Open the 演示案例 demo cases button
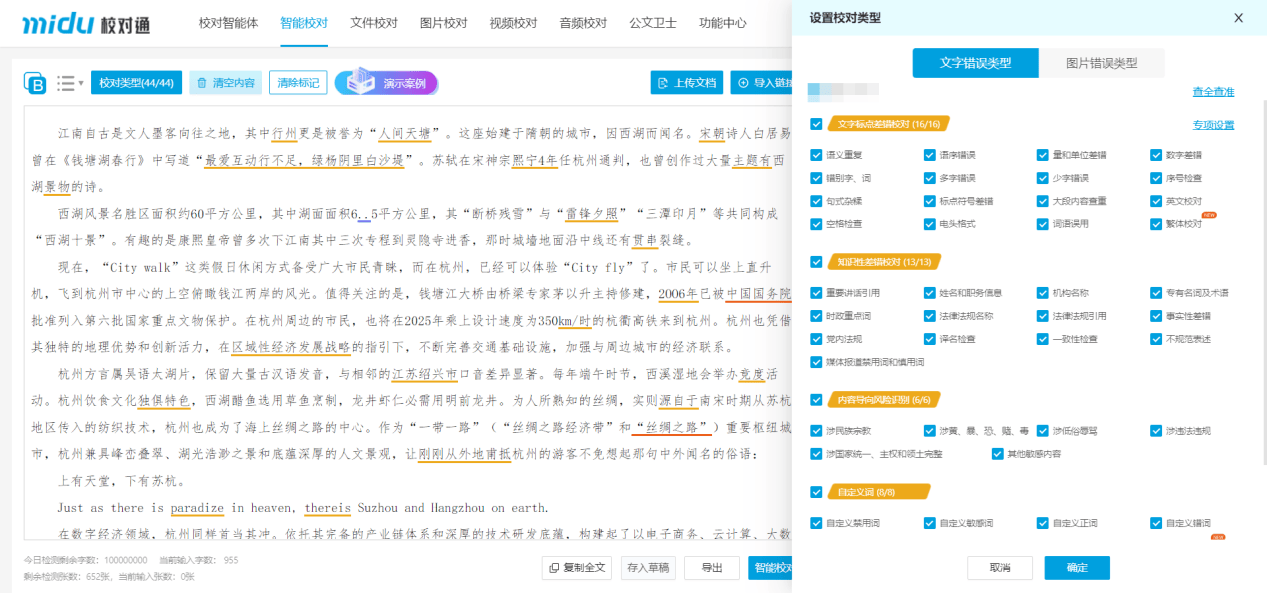The height and width of the screenshot is (593, 1267). [x=386, y=83]
